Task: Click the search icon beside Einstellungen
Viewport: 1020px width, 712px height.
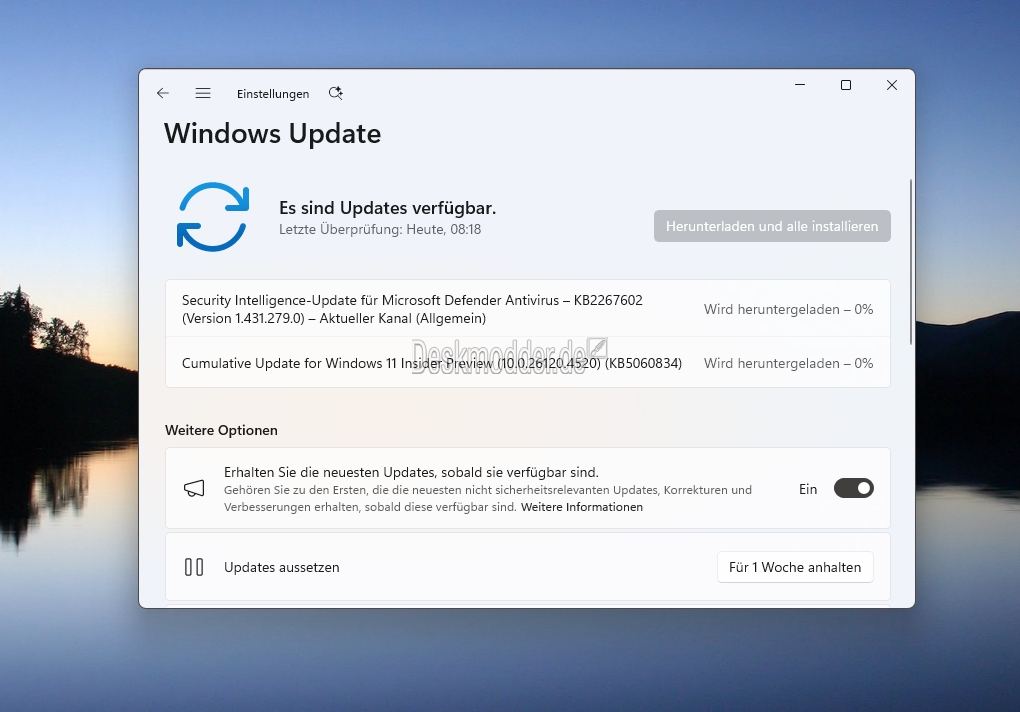Action: tap(336, 93)
